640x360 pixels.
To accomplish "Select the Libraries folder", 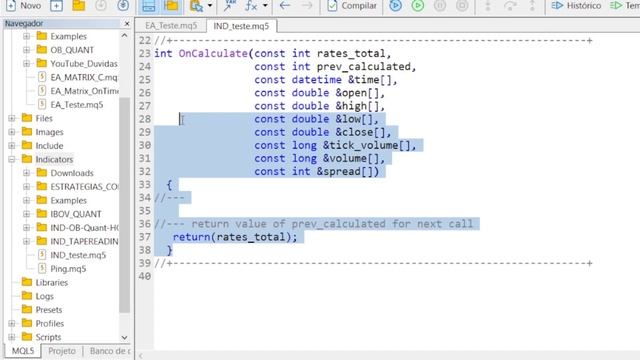I will [51, 282].
